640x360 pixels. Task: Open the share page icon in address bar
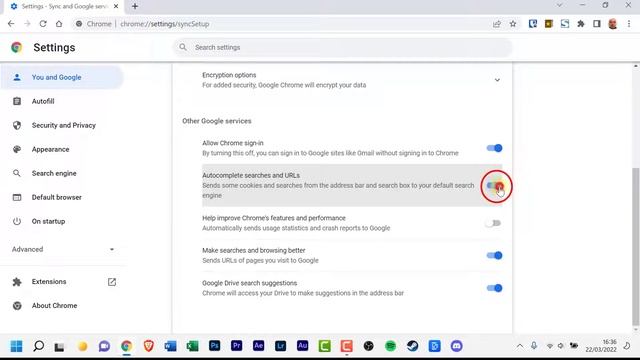click(x=497, y=24)
